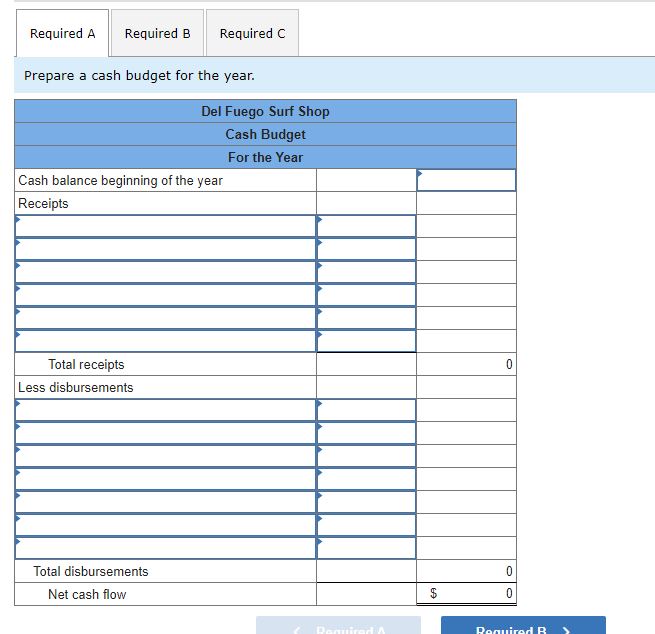The image size is (655, 634).
Task: Switch to the Required A tab
Action: tap(62, 33)
